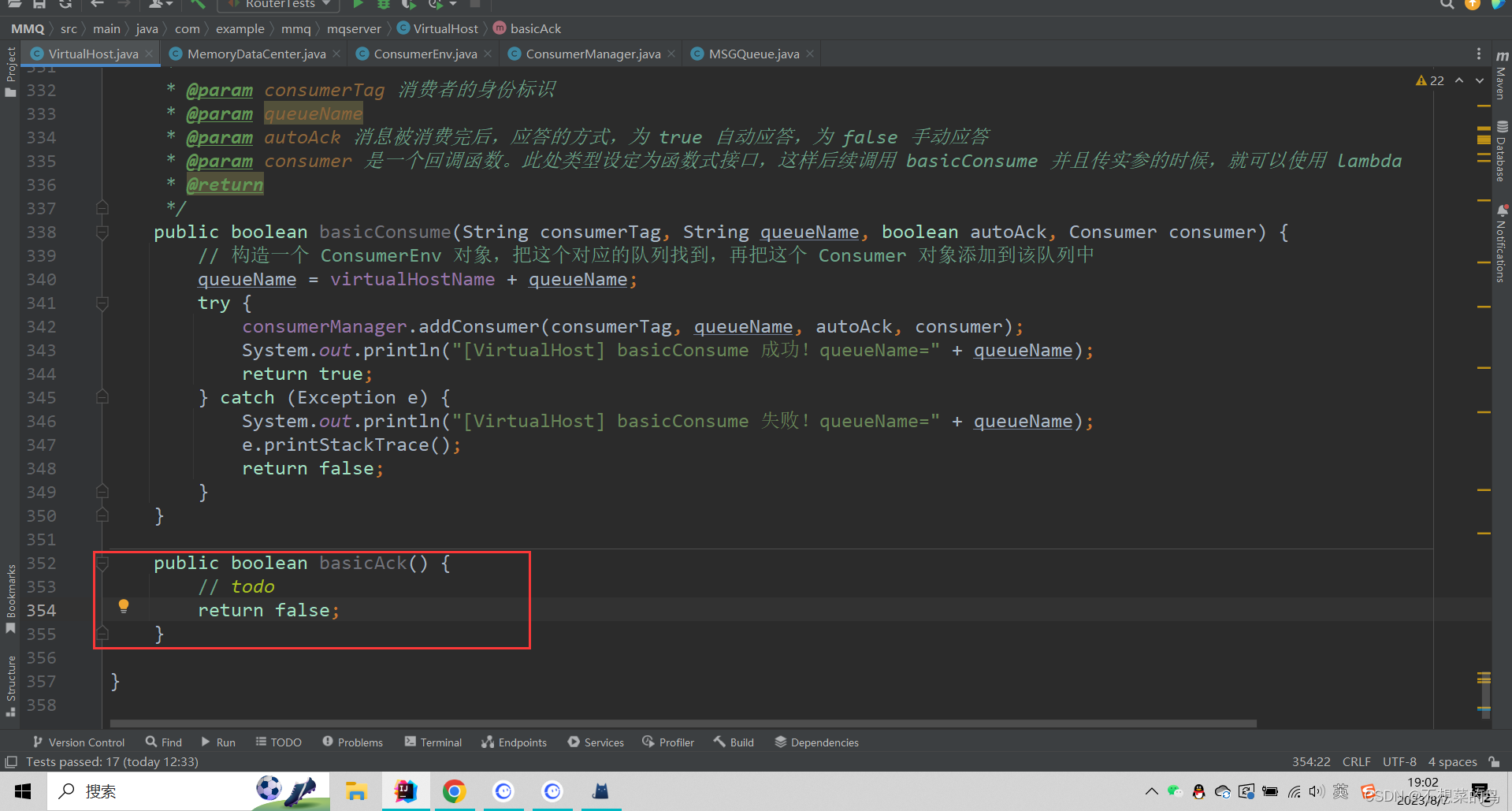Image resolution: width=1512 pixels, height=811 pixels.
Task: Switch to the MSGQueue.java tab
Action: click(x=752, y=54)
